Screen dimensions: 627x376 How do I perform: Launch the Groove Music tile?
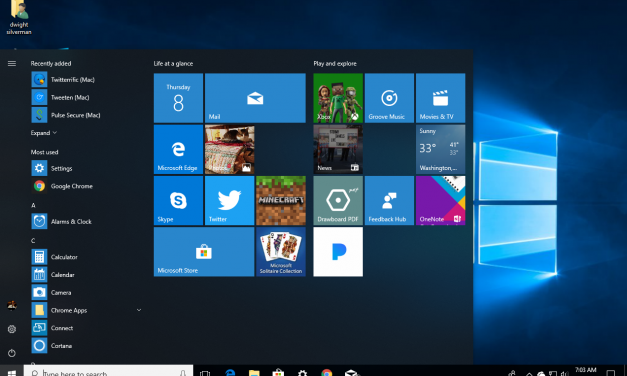pyautogui.click(x=389, y=98)
